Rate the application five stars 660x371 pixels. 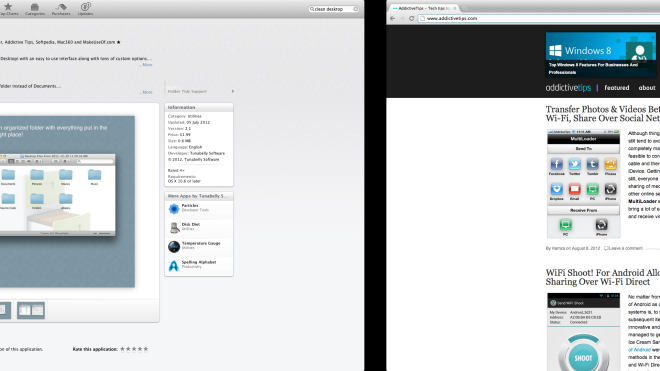(x=146, y=349)
